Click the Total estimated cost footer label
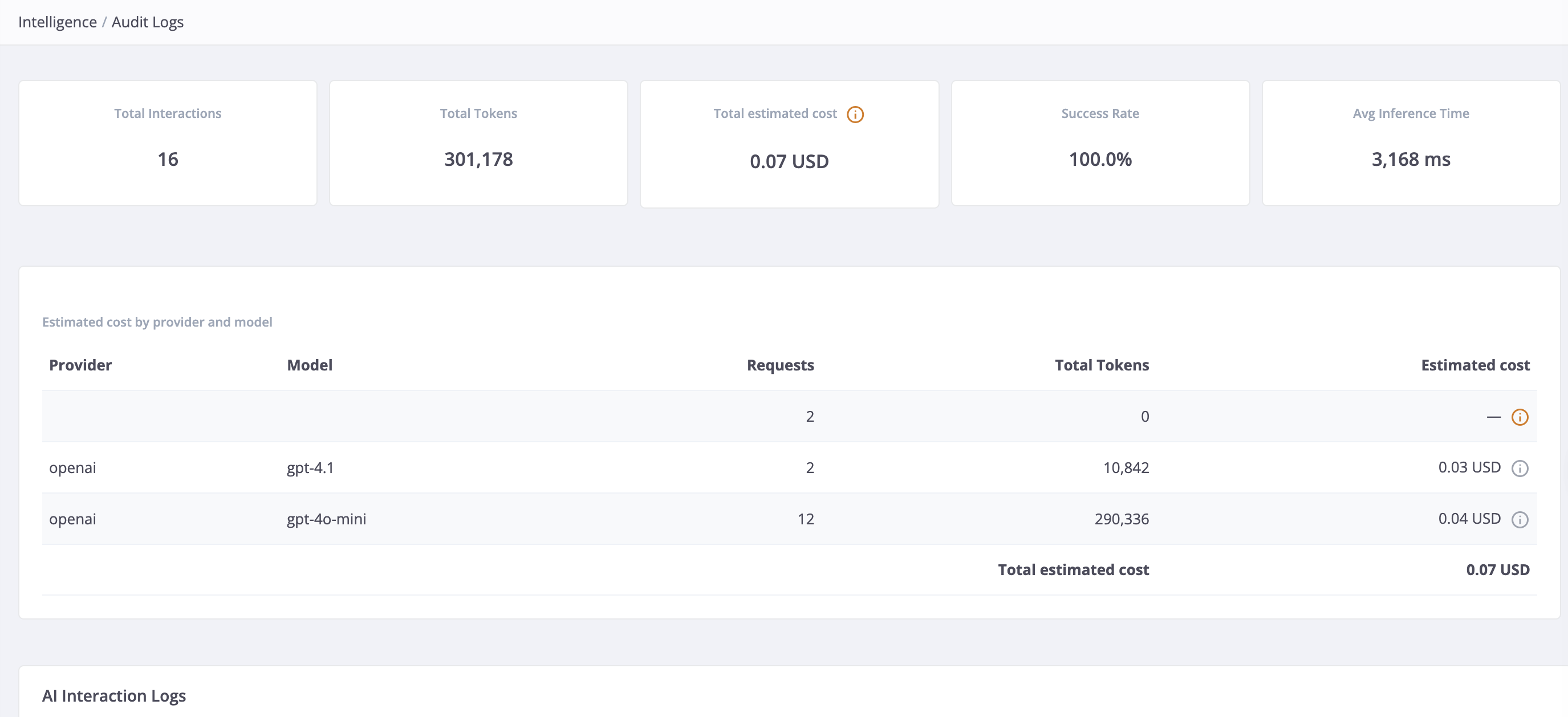Screen dimensions: 1568x717 tap(1073, 570)
